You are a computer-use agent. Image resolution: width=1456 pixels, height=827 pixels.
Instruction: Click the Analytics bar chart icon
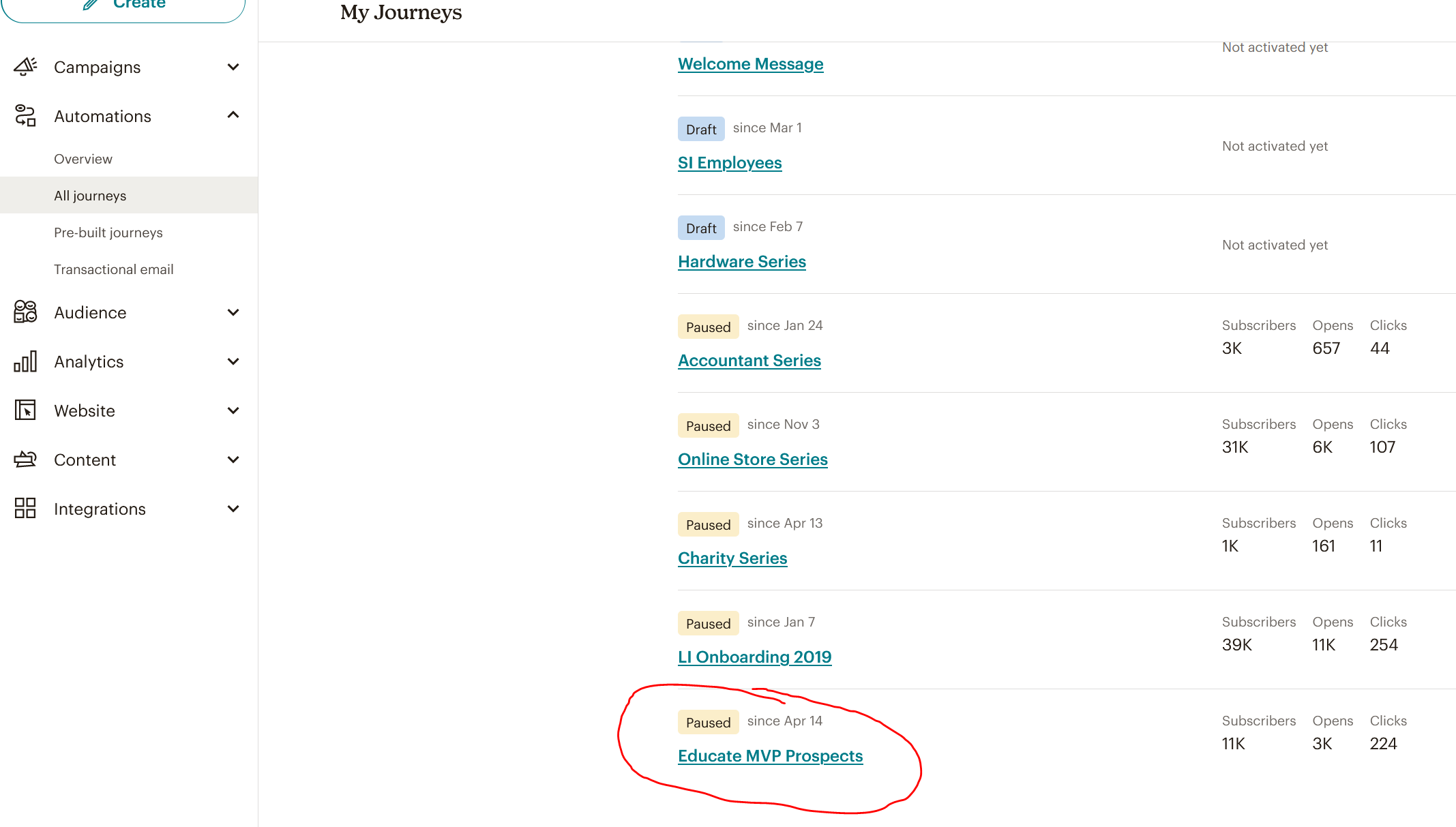(x=25, y=361)
